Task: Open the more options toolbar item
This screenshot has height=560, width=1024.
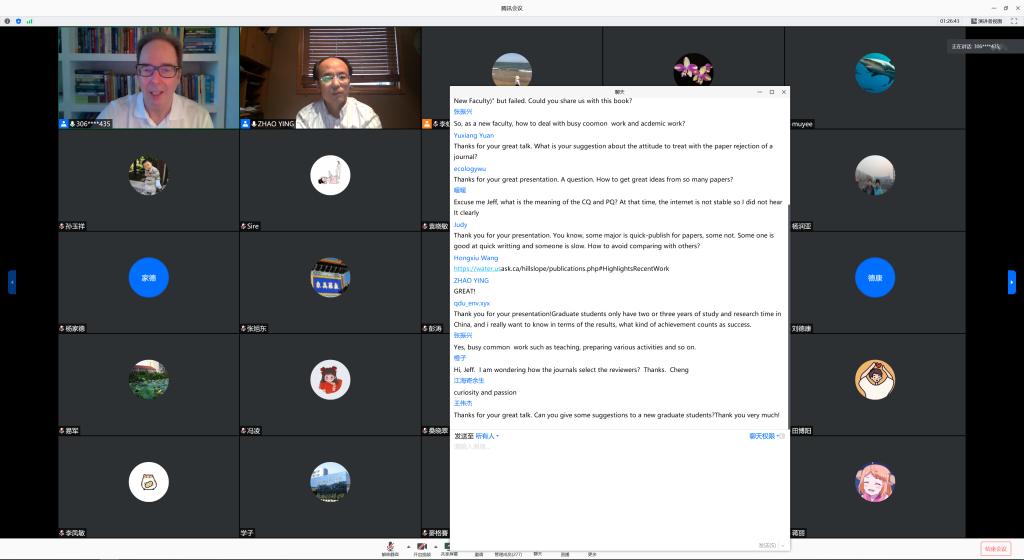Action: click(x=592, y=553)
